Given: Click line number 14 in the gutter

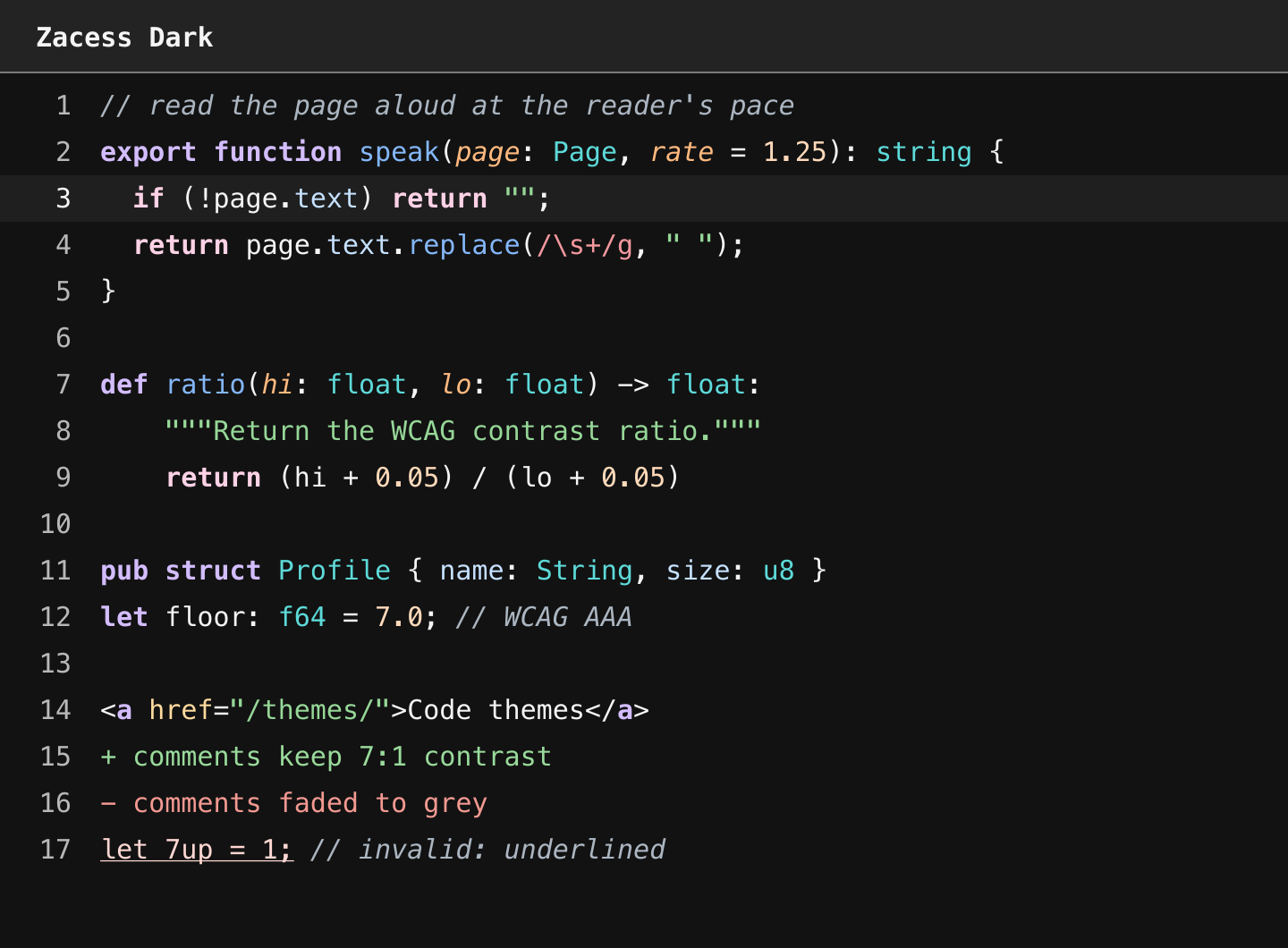Looking at the screenshot, I should [55, 710].
